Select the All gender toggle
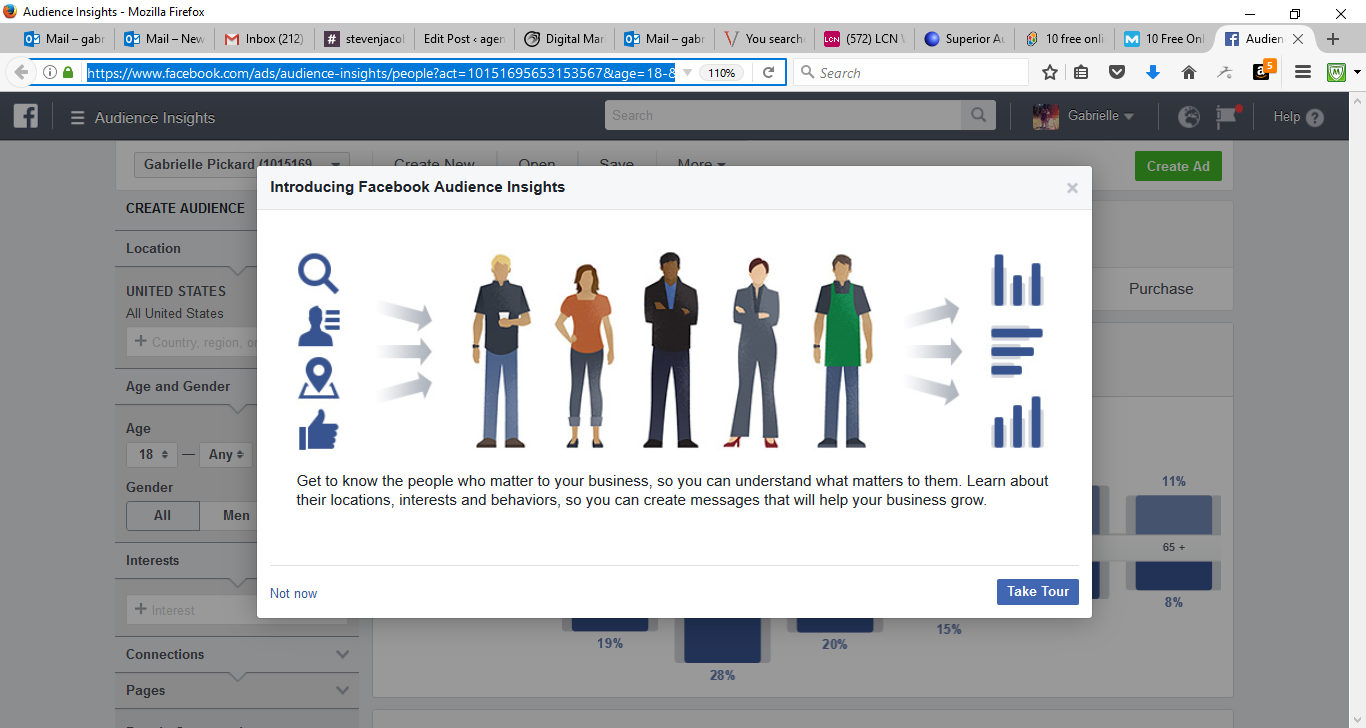The image size is (1366, 728). pyautogui.click(x=162, y=516)
